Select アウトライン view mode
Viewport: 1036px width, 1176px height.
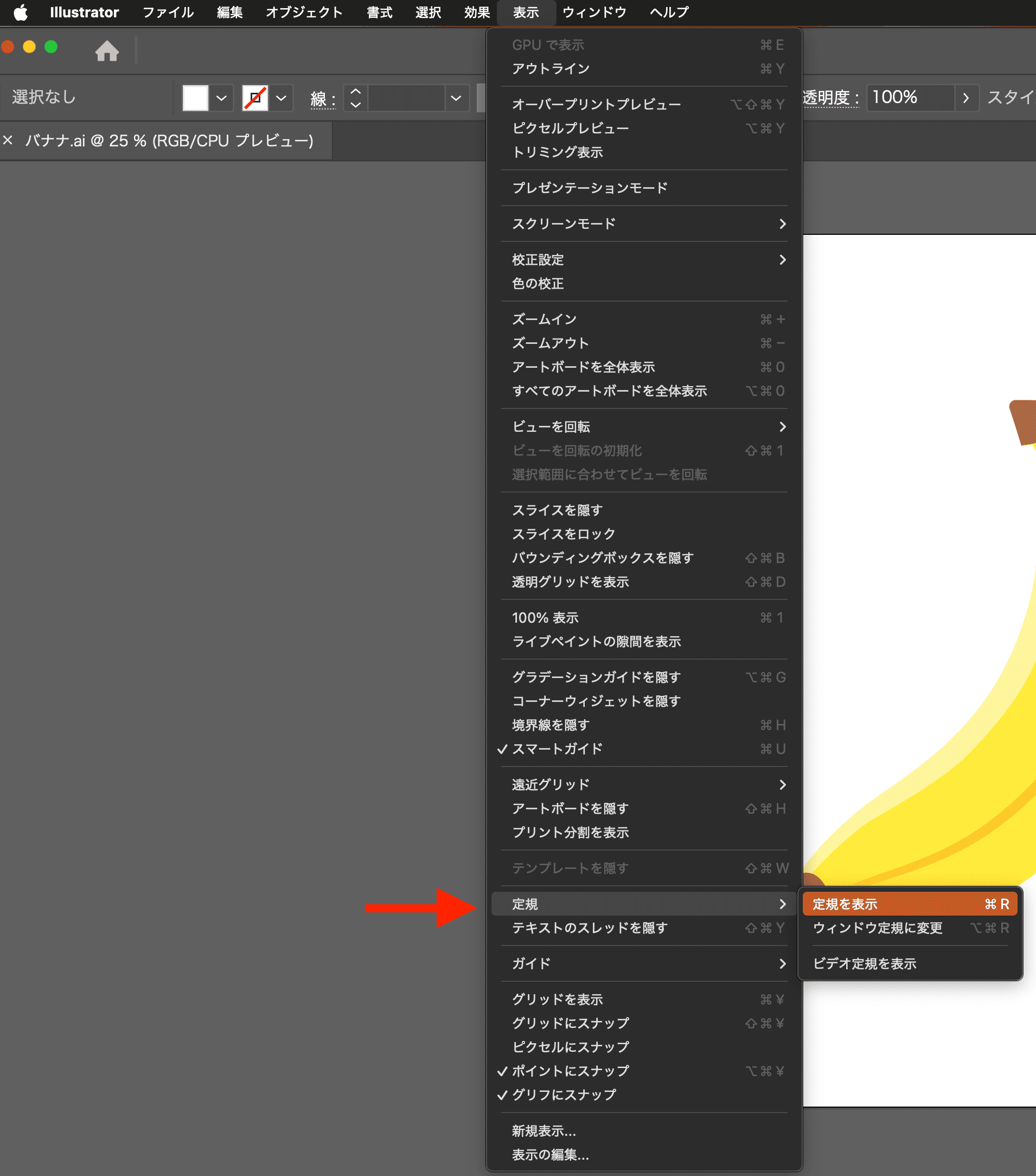(551, 69)
